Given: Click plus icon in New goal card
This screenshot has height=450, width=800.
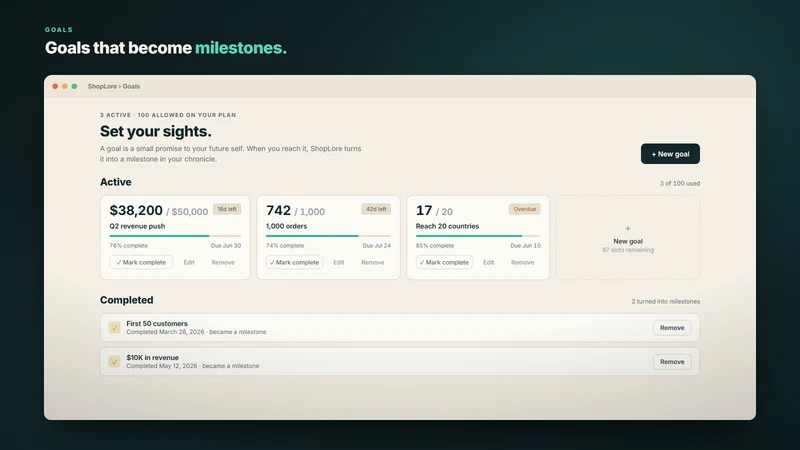Looking at the screenshot, I should pyautogui.click(x=628, y=229).
